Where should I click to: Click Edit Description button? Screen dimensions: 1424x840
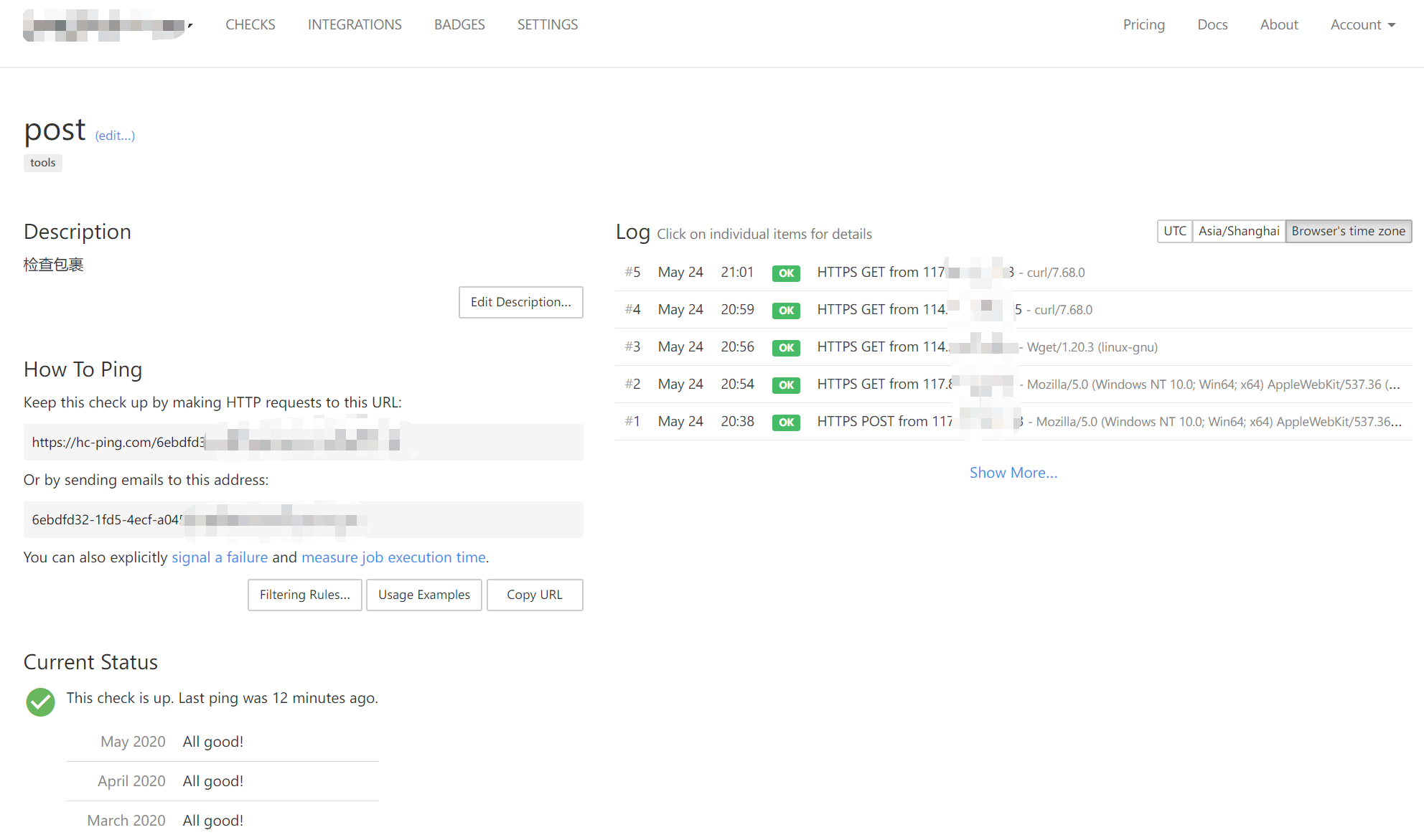pyautogui.click(x=520, y=302)
